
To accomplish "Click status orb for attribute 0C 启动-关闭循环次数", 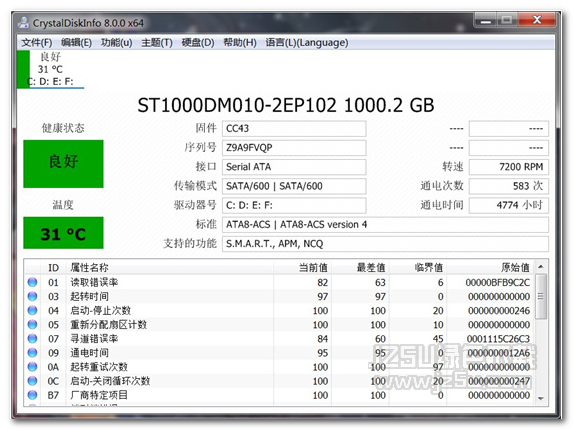I will [x=33, y=381].
